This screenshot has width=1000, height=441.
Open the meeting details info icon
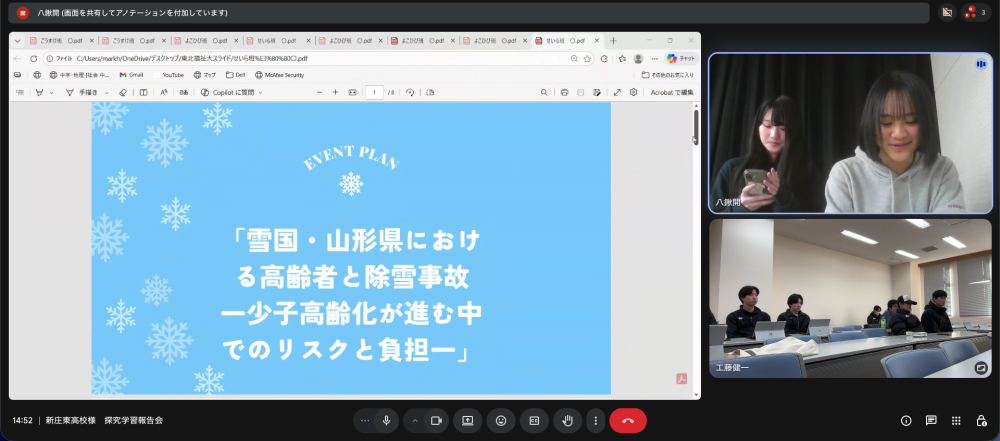point(906,421)
